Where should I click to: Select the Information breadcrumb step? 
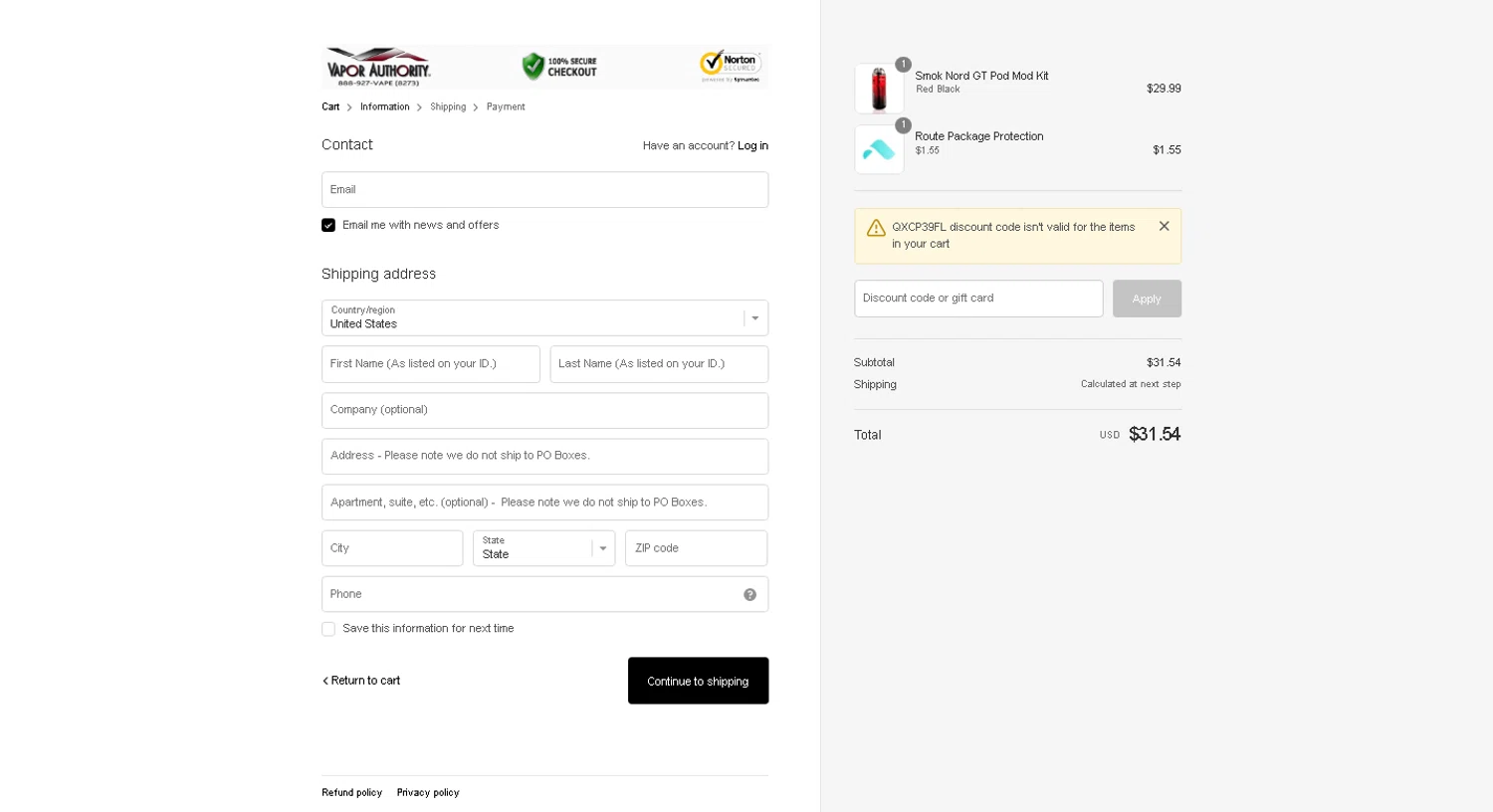pos(384,107)
